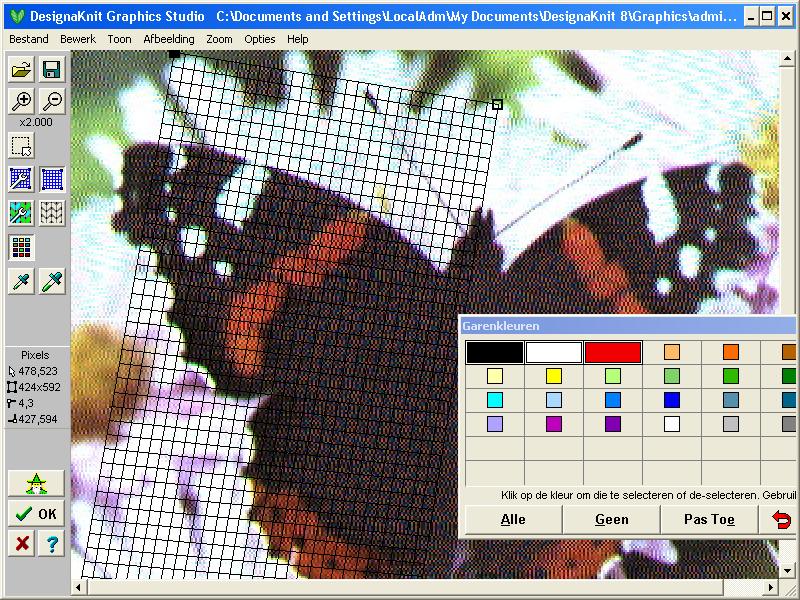Click the Pas Toe button

coord(709,520)
